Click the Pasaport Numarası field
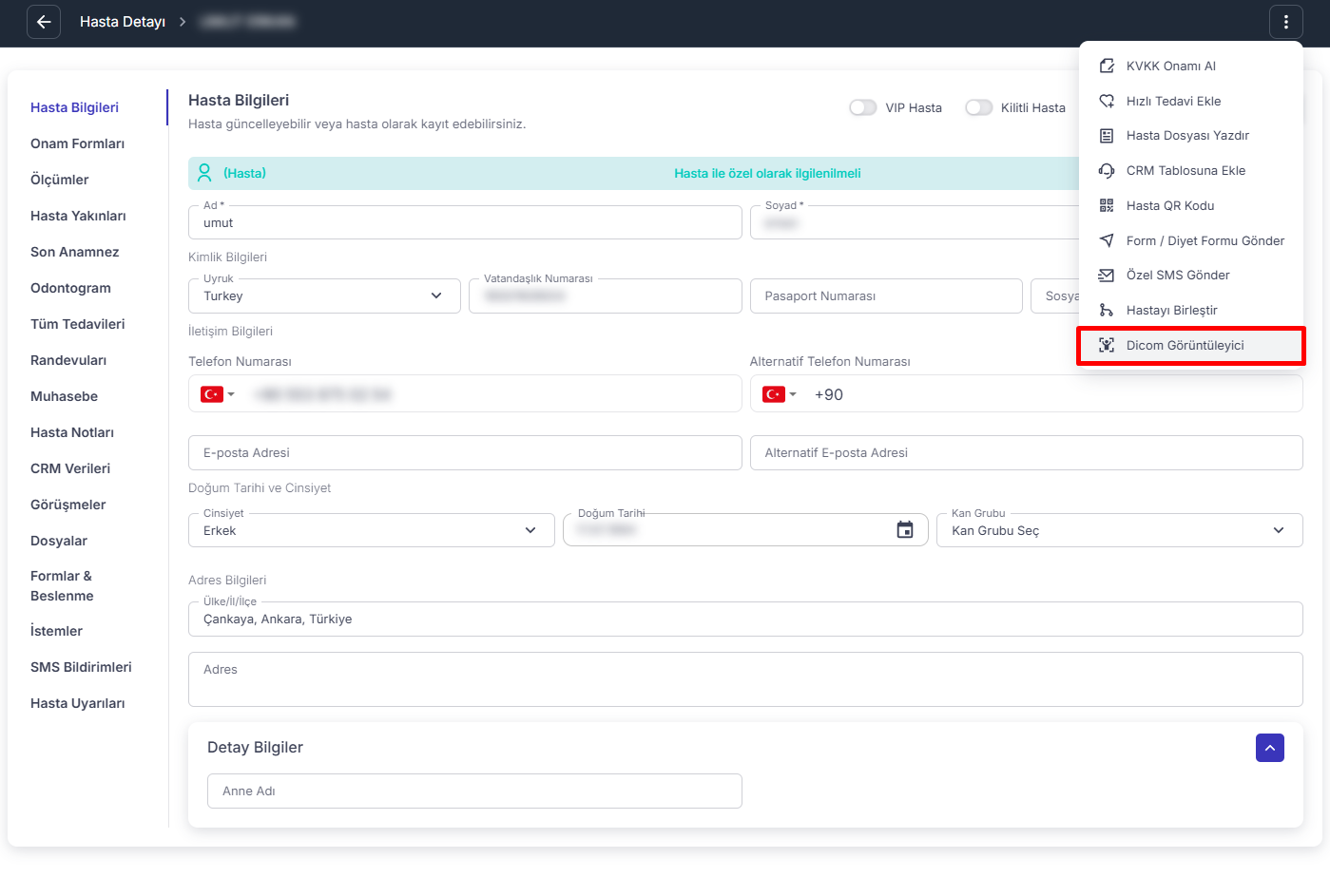This screenshot has width=1330, height=896. coord(886,296)
